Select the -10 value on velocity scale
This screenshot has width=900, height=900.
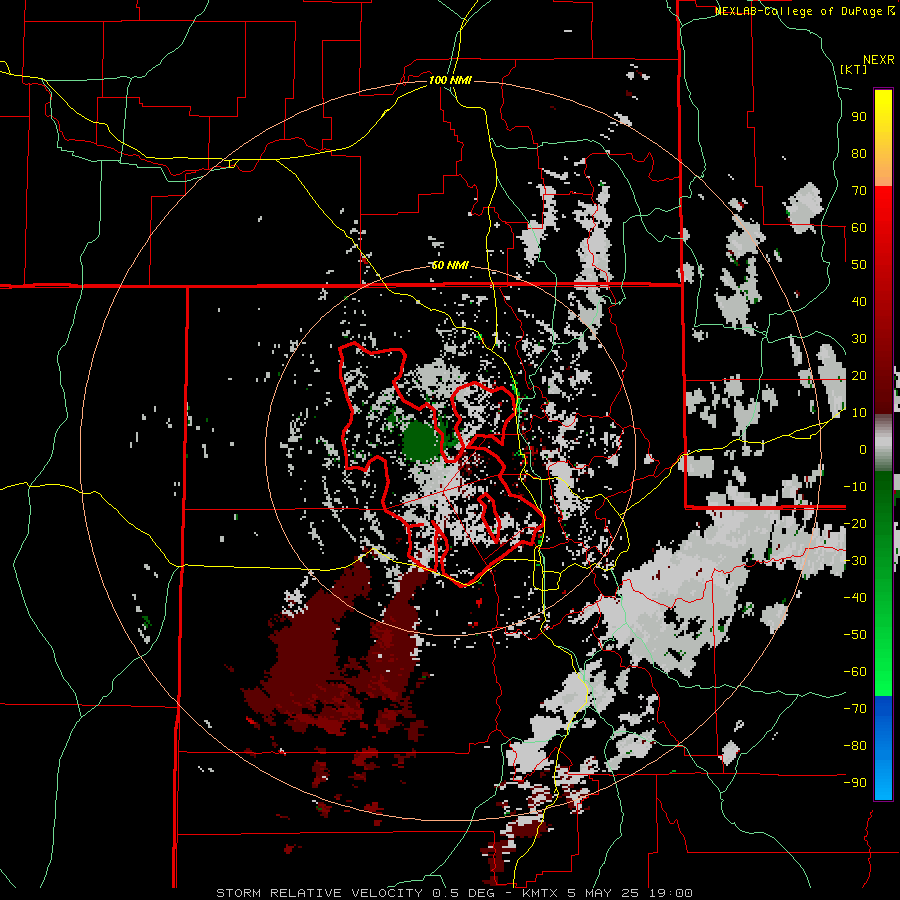tap(855, 487)
